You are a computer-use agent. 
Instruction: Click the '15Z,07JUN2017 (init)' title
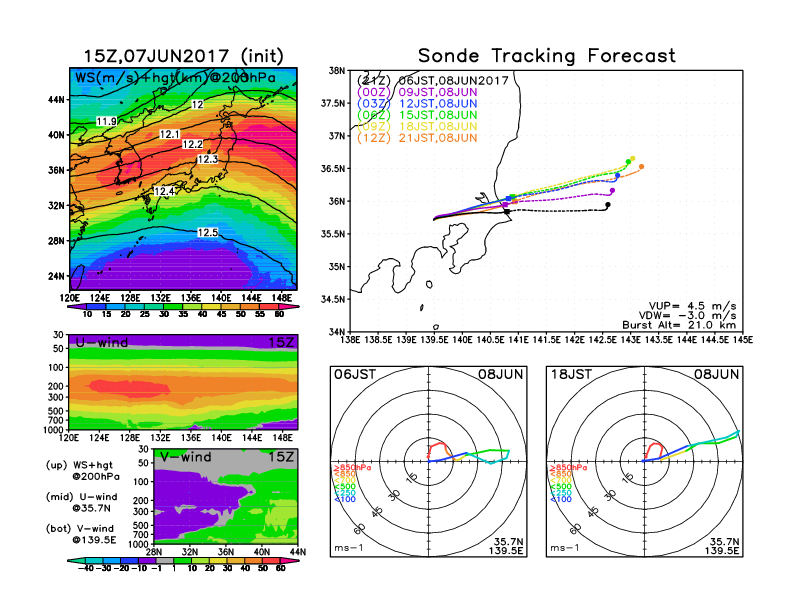tap(183, 56)
